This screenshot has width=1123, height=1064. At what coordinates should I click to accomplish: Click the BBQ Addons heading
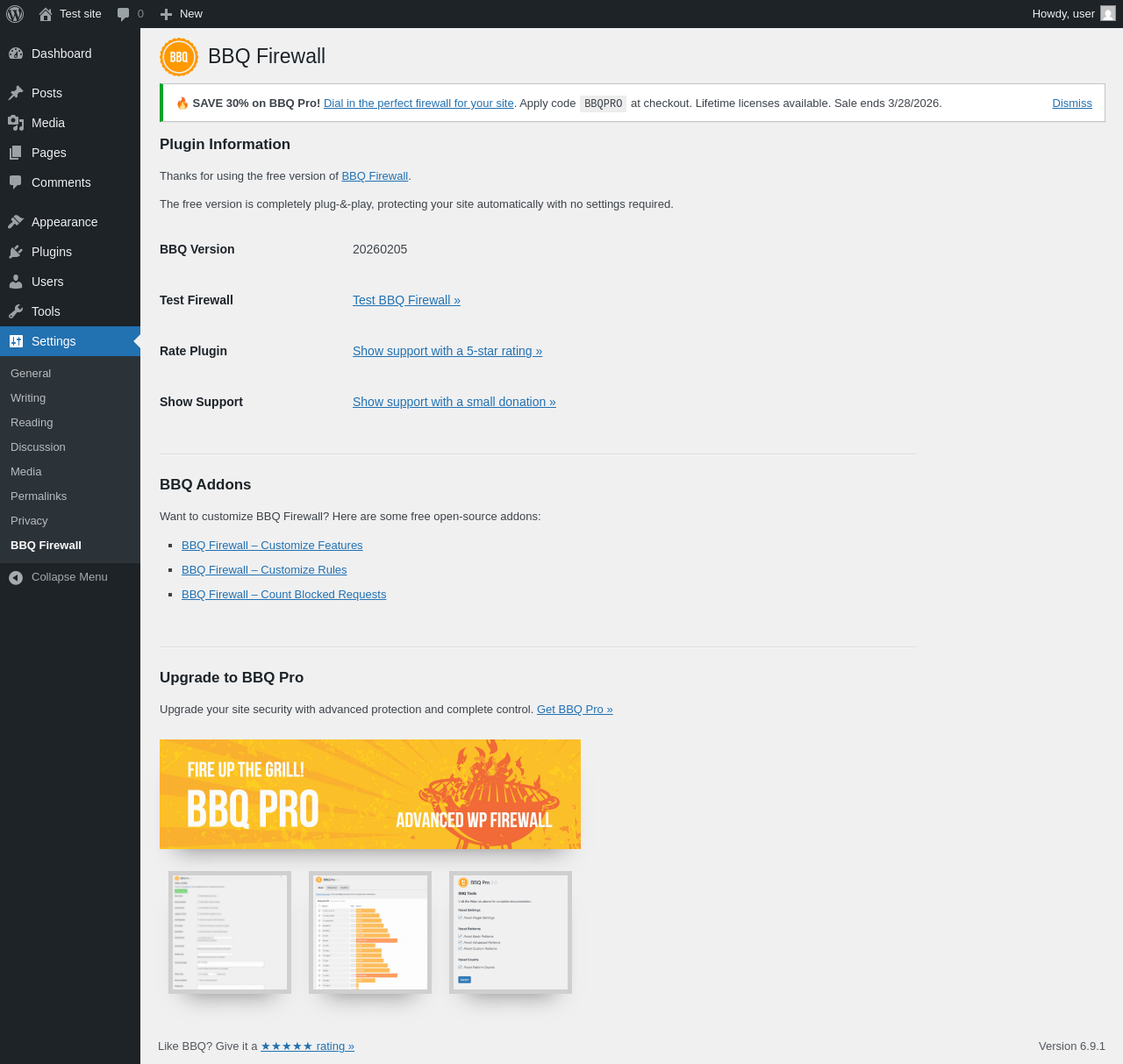point(205,485)
